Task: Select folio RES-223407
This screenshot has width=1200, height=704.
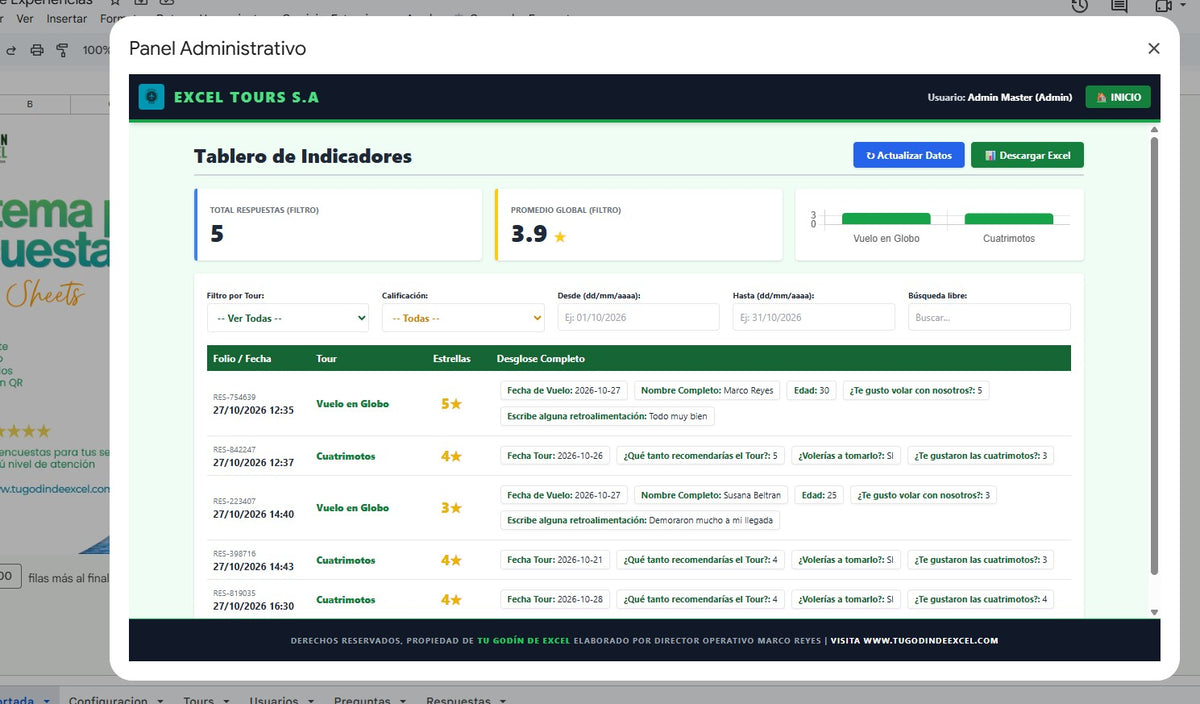Action: pos(234,501)
